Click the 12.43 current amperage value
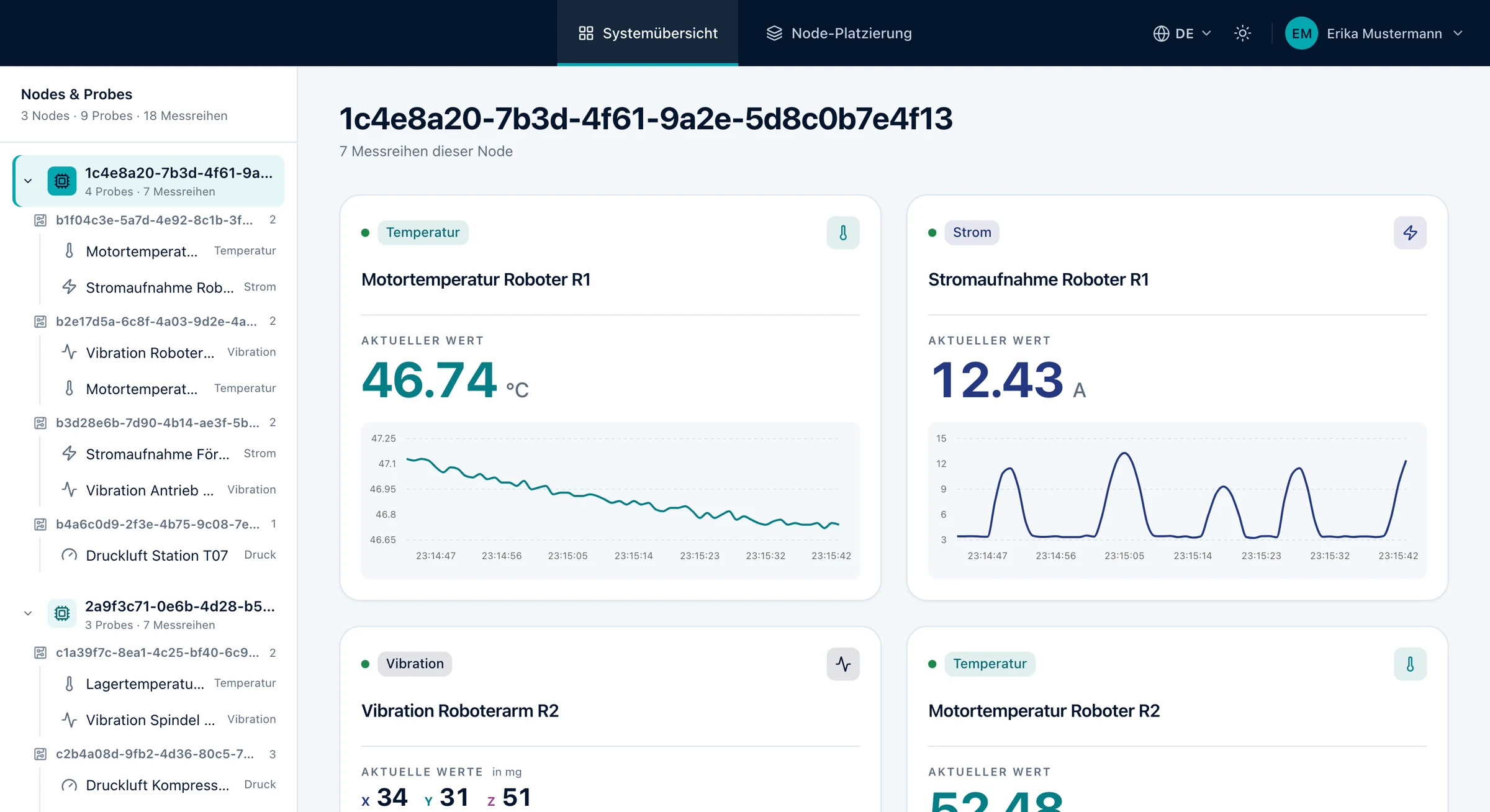Image resolution: width=1490 pixels, height=812 pixels. (x=997, y=380)
